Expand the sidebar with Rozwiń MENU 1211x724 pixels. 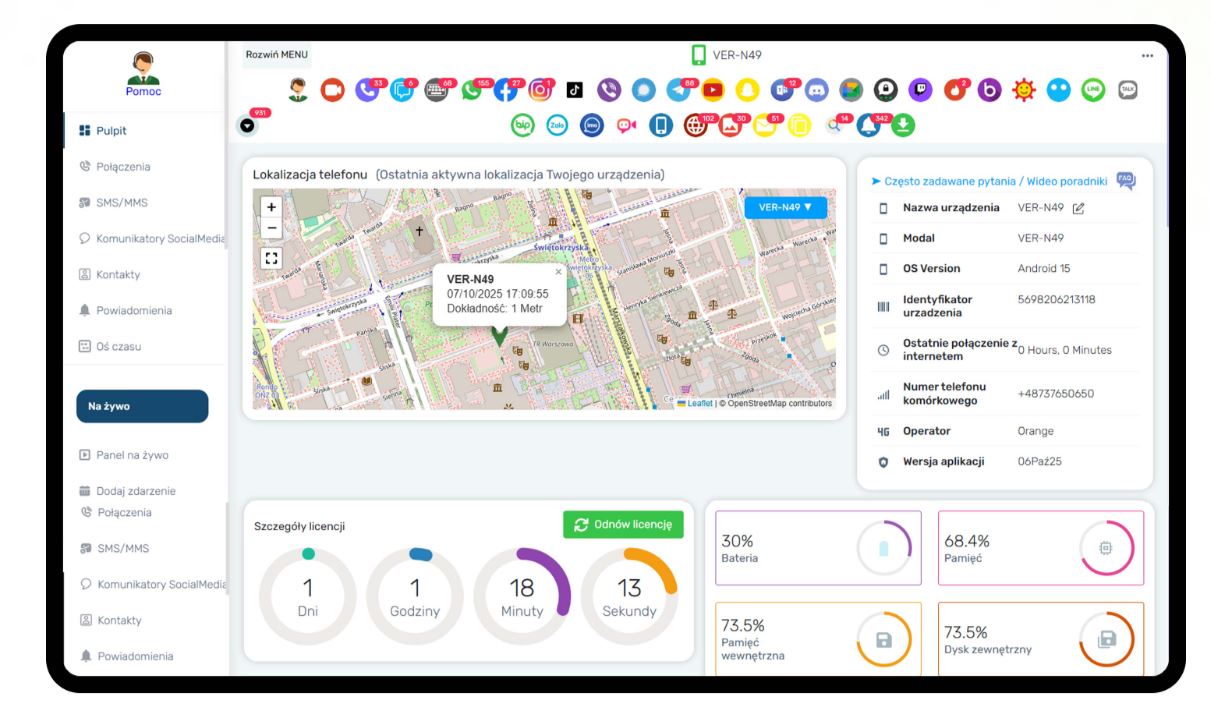pyautogui.click(x=277, y=54)
